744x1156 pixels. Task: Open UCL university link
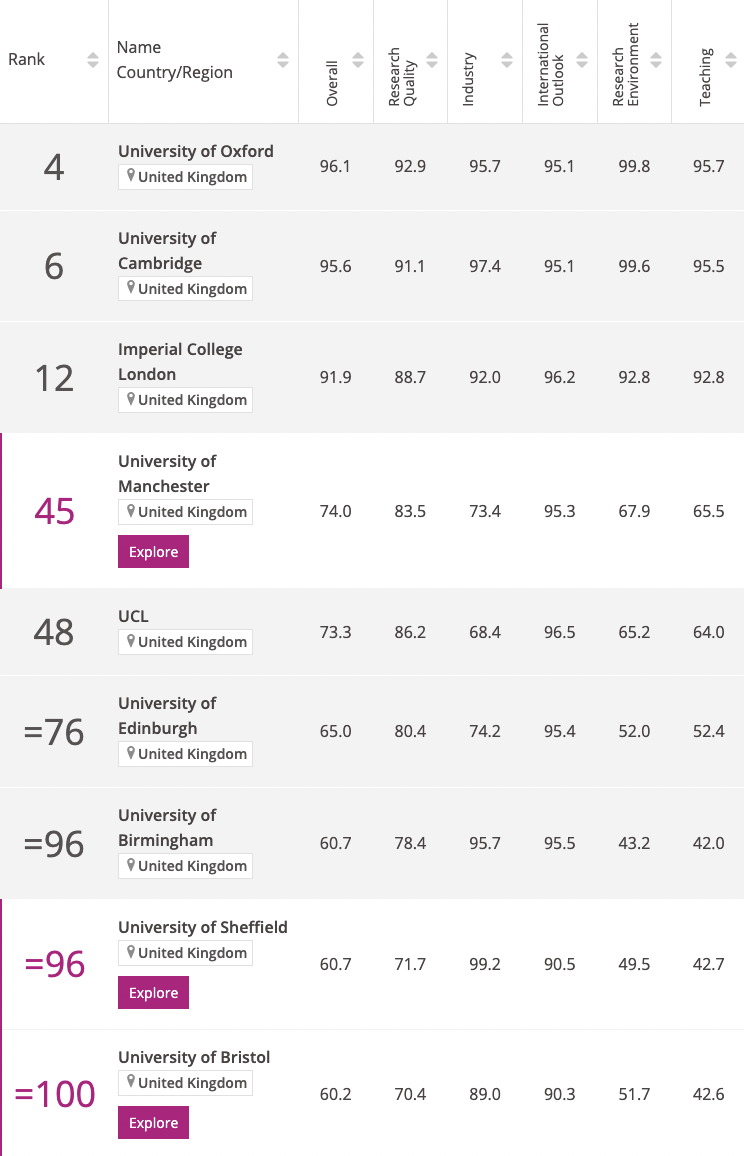coord(133,616)
